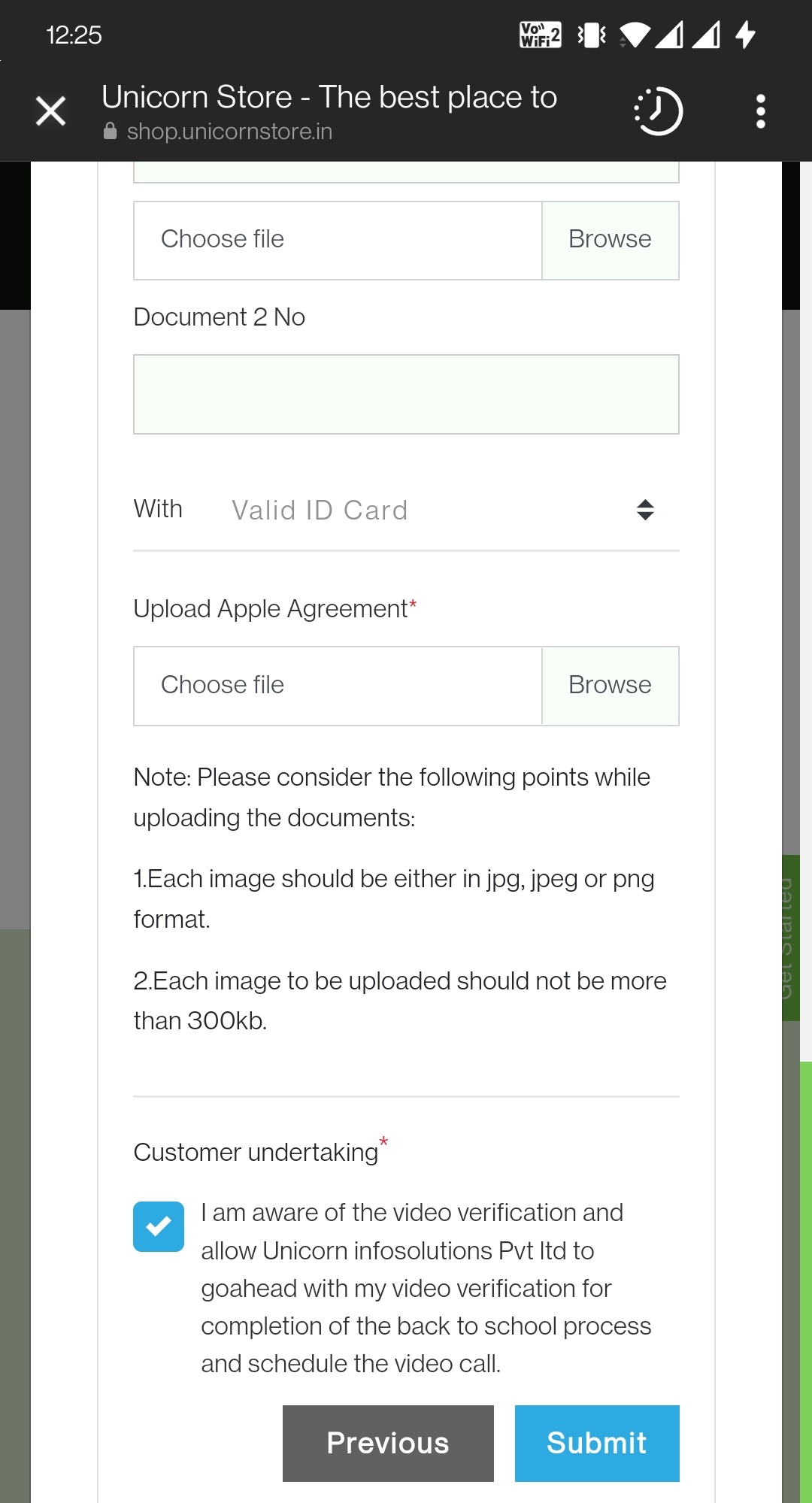Tap the VoWiFi status bar icon

tap(540, 35)
